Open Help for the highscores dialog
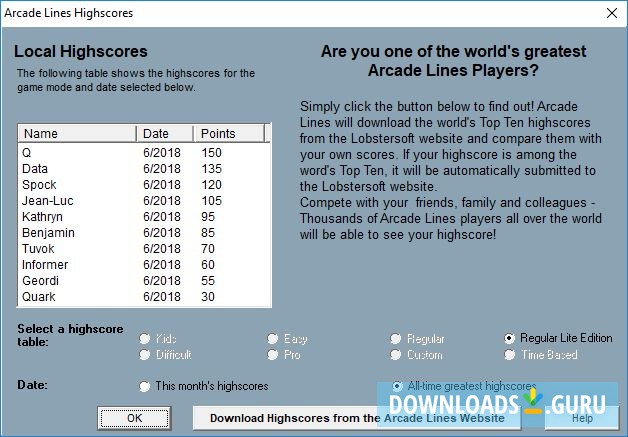Viewport: 628px width, 437px height. (x=582, y=418)
